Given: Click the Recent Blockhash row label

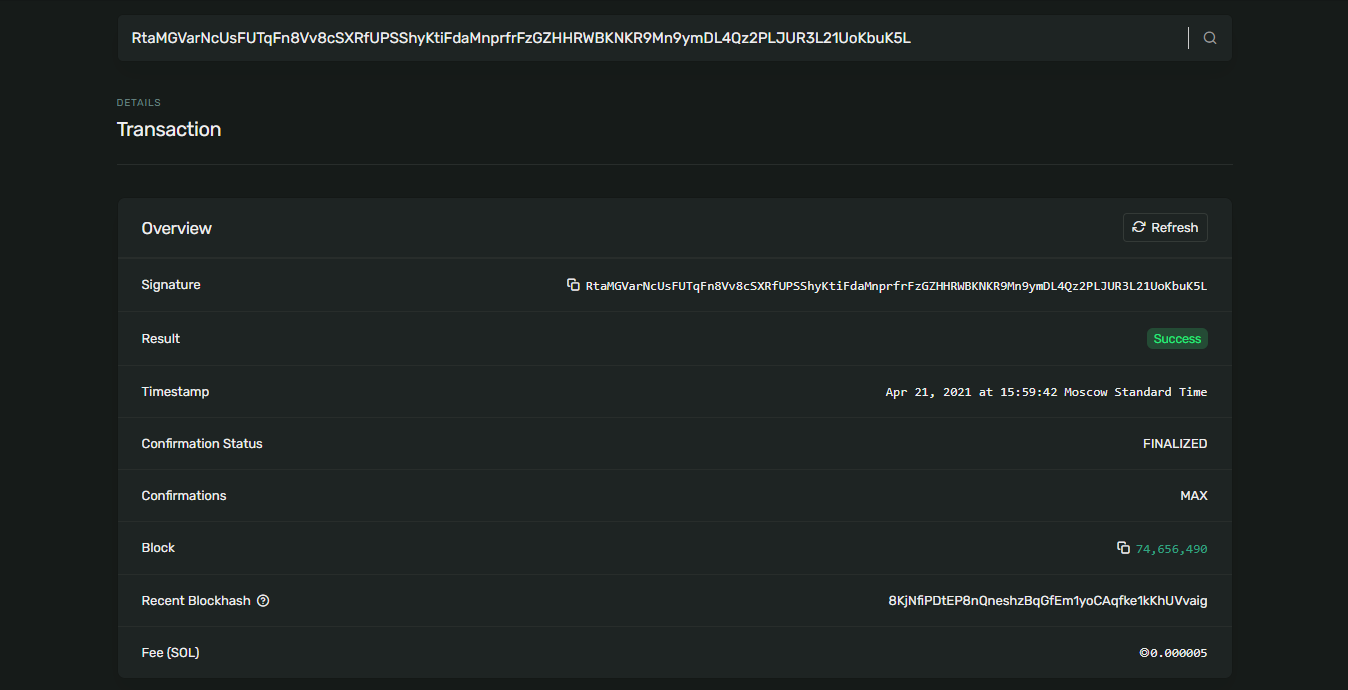Looking at the screenshot, I should pyautogui.click(x=196, y=601).
